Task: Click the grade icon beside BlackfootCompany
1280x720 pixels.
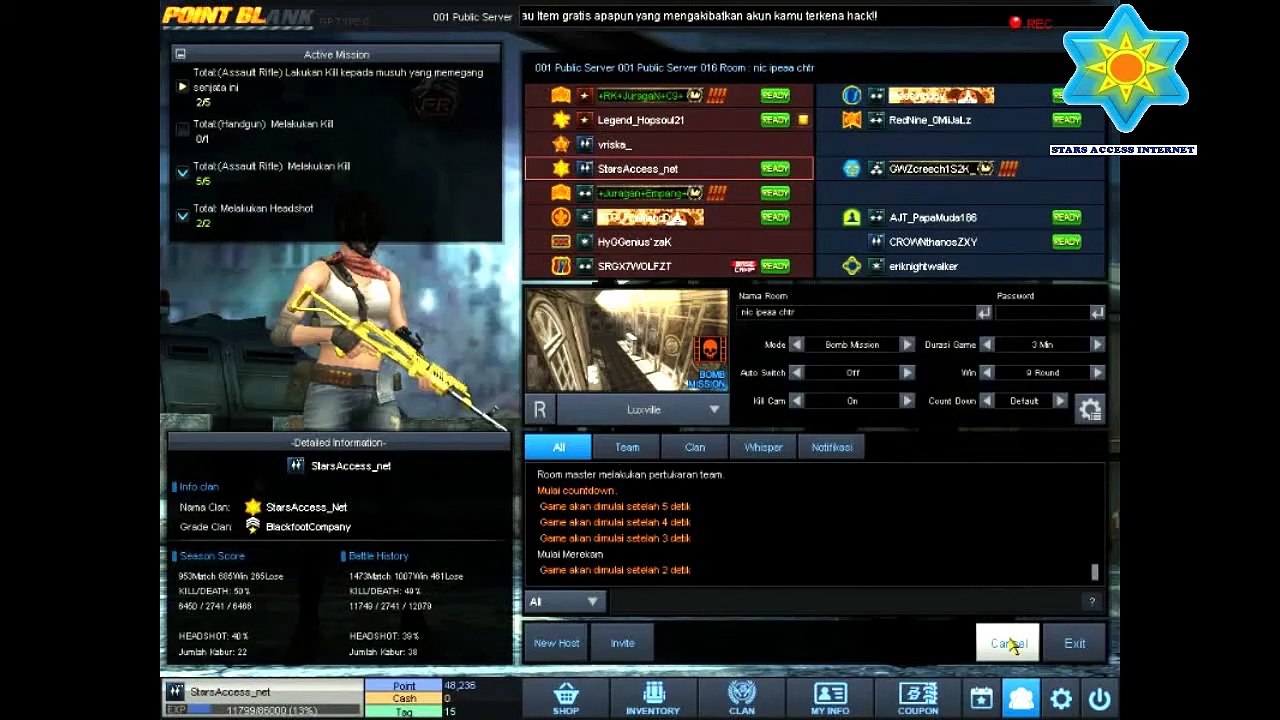Action: click(253, 526)
